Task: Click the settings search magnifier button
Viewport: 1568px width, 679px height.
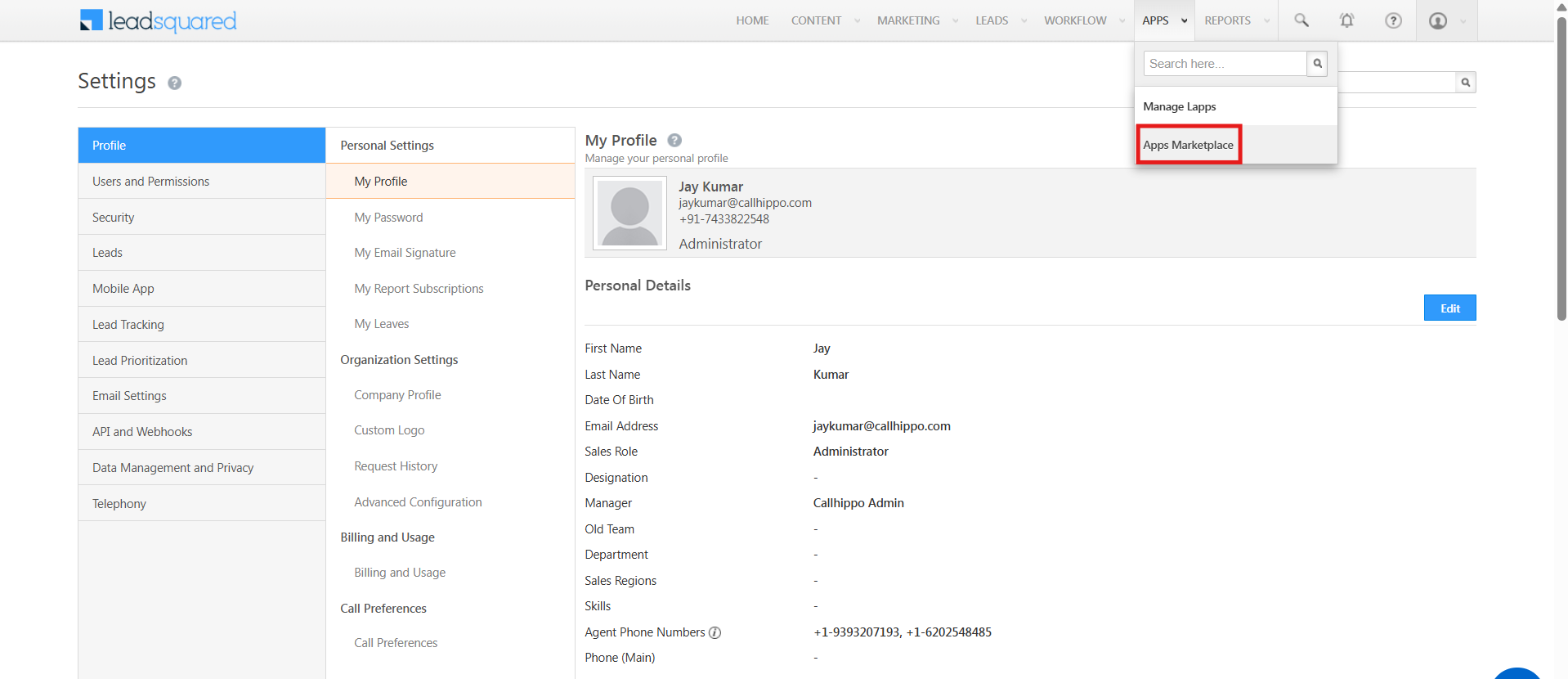Action: [1466, 82]
